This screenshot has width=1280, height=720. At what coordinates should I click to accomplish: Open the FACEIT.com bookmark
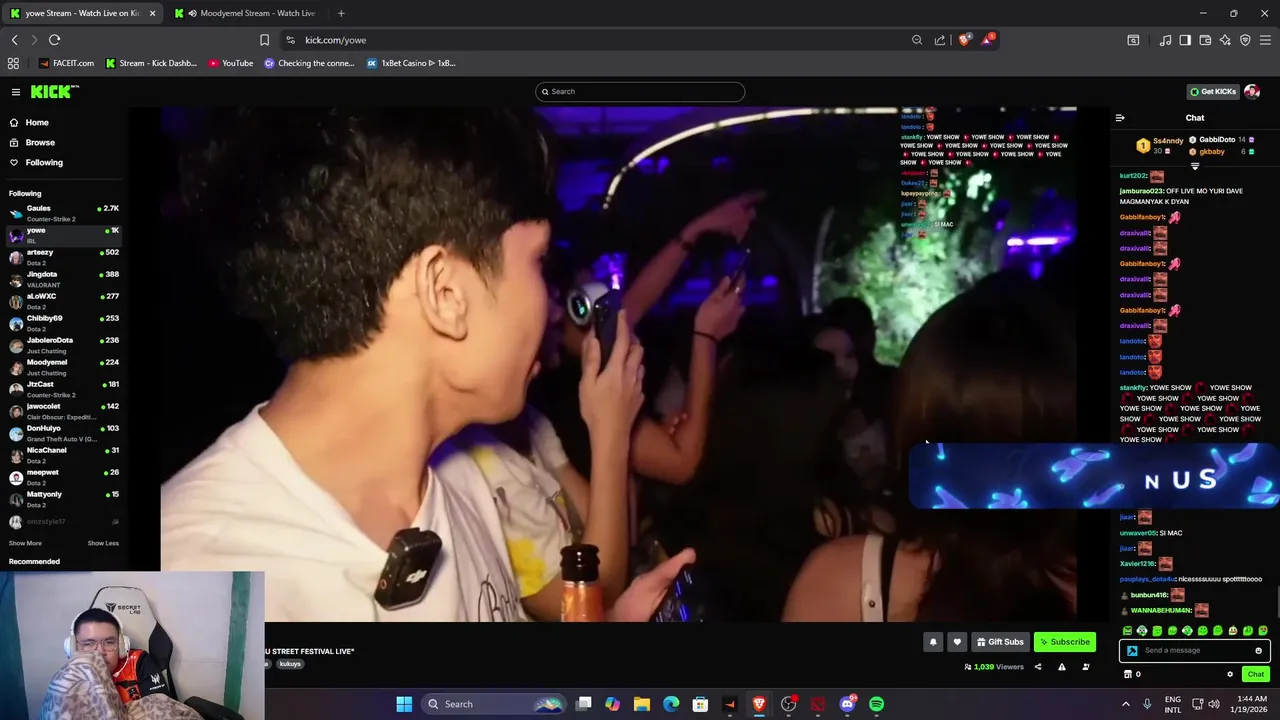pyautogui.click(x=66, y=63)
